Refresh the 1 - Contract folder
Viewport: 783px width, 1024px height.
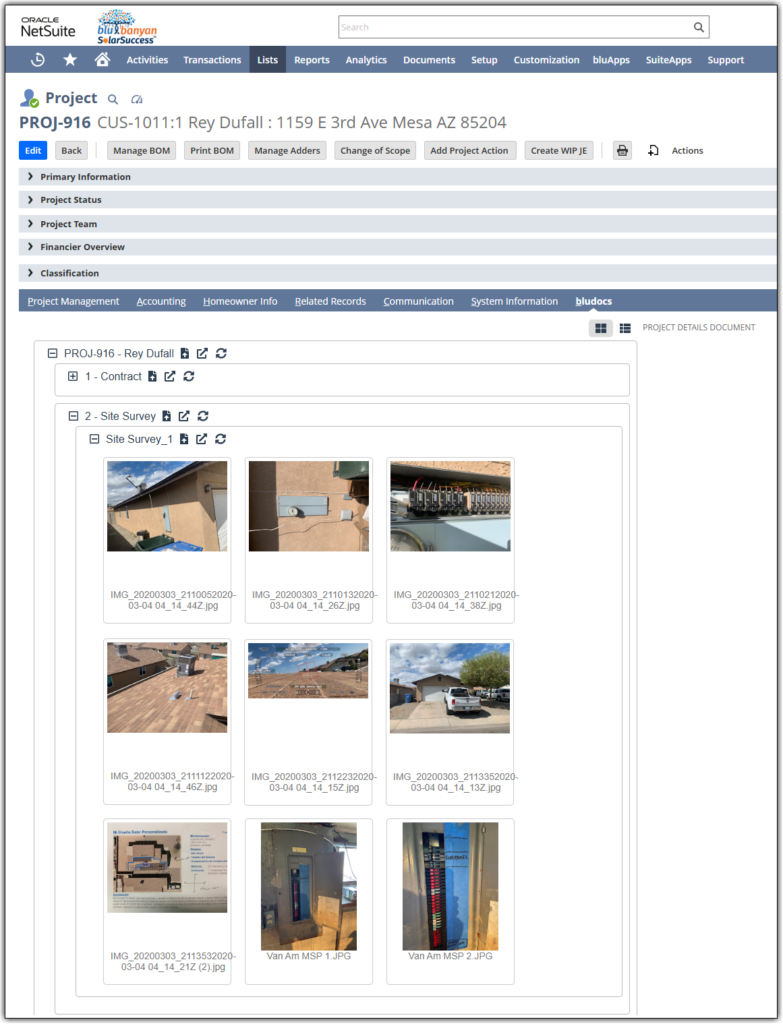tap(189, 376)
